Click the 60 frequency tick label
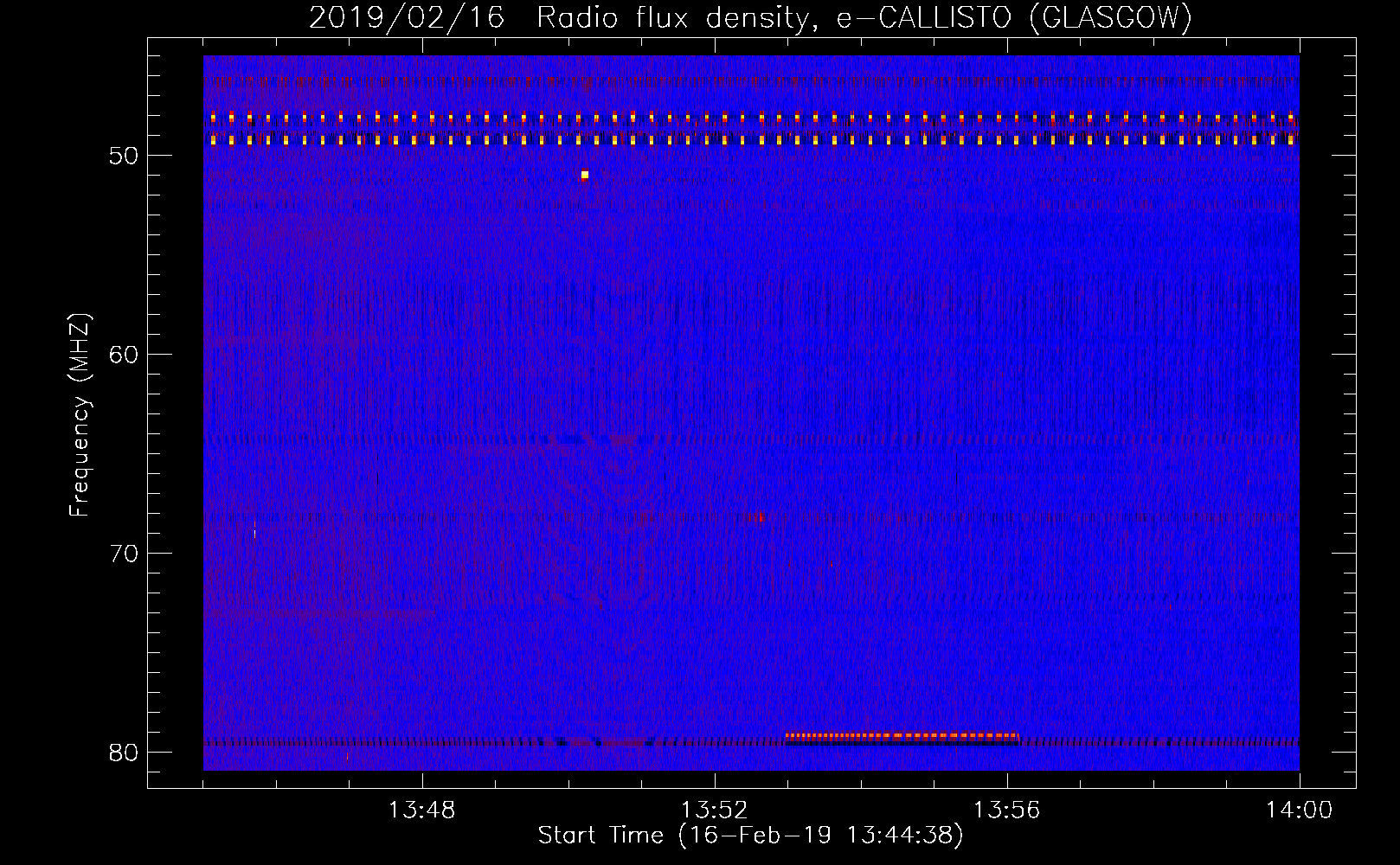Image resolution: width=1400 pixels, height=865 pixels. coord(124,355)
